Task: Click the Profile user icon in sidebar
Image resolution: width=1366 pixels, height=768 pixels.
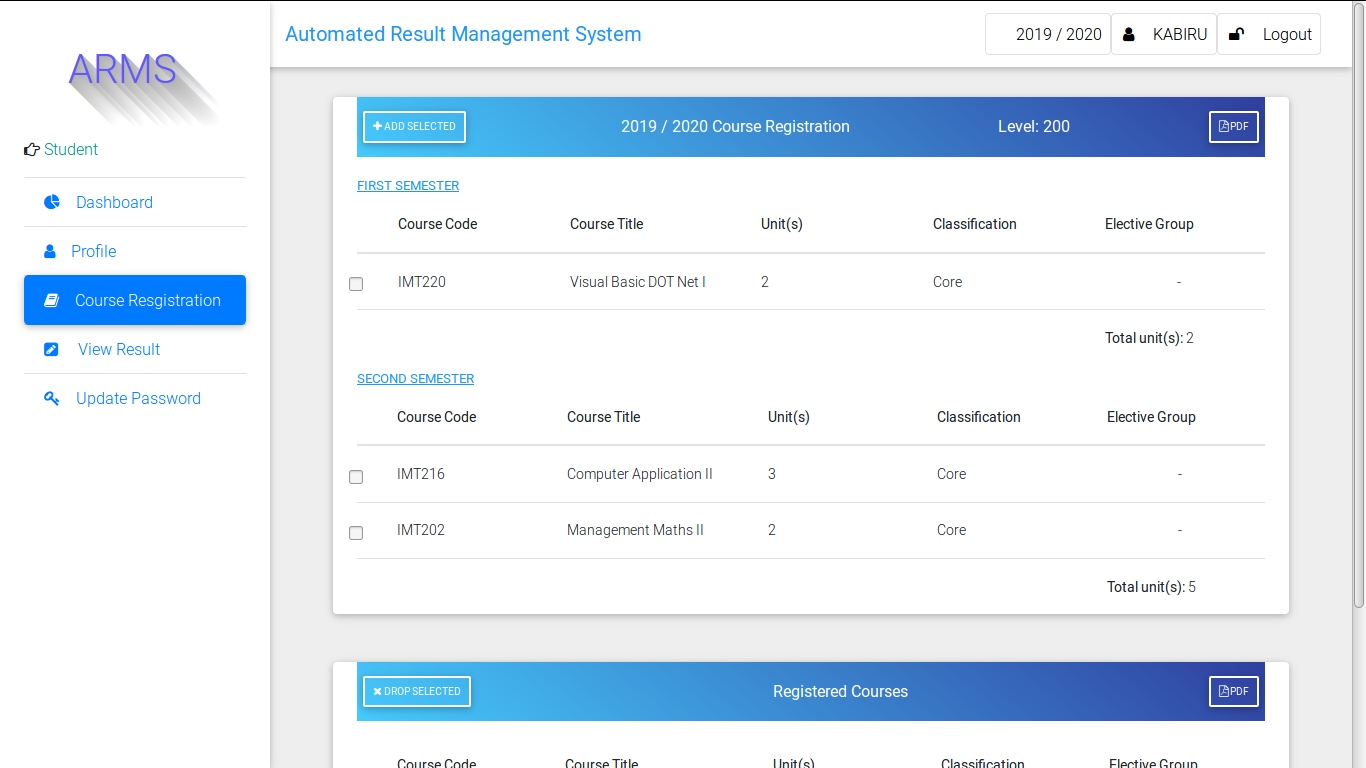Action: pyautogui.click(x=51, y=251)
